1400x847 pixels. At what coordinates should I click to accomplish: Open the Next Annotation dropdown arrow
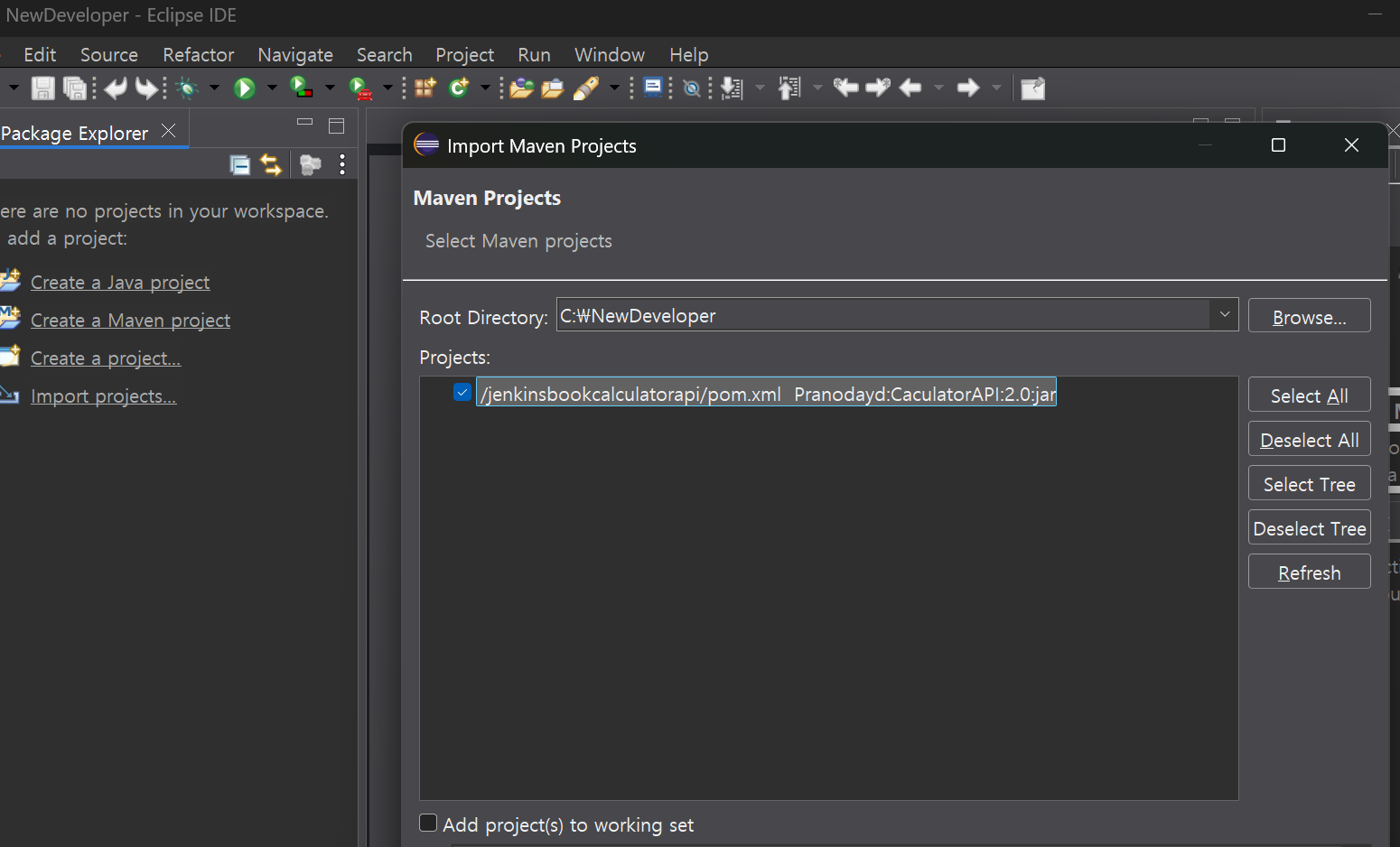pos(760,88)
